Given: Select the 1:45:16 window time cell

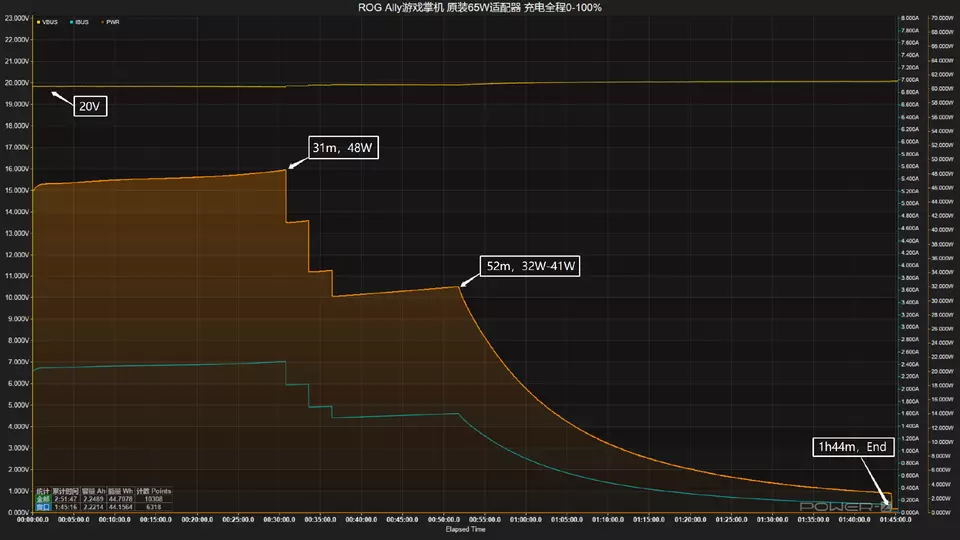Looking at the screenshot, I should 66,507.
